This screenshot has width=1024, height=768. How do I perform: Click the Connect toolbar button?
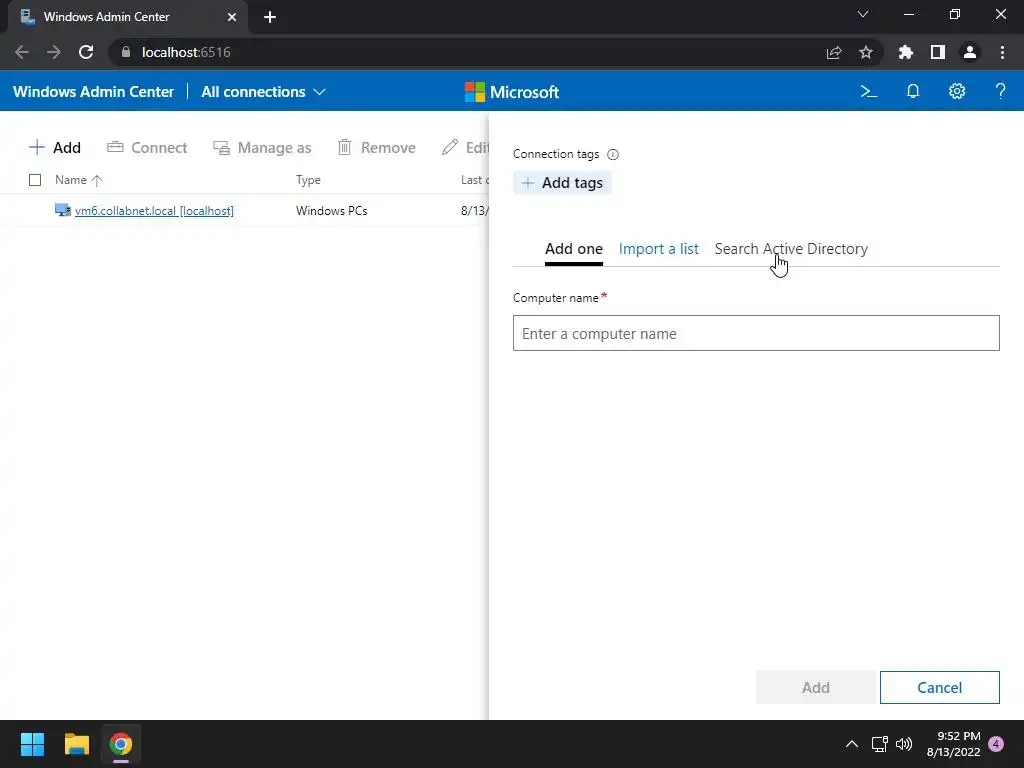click(147, 148)
